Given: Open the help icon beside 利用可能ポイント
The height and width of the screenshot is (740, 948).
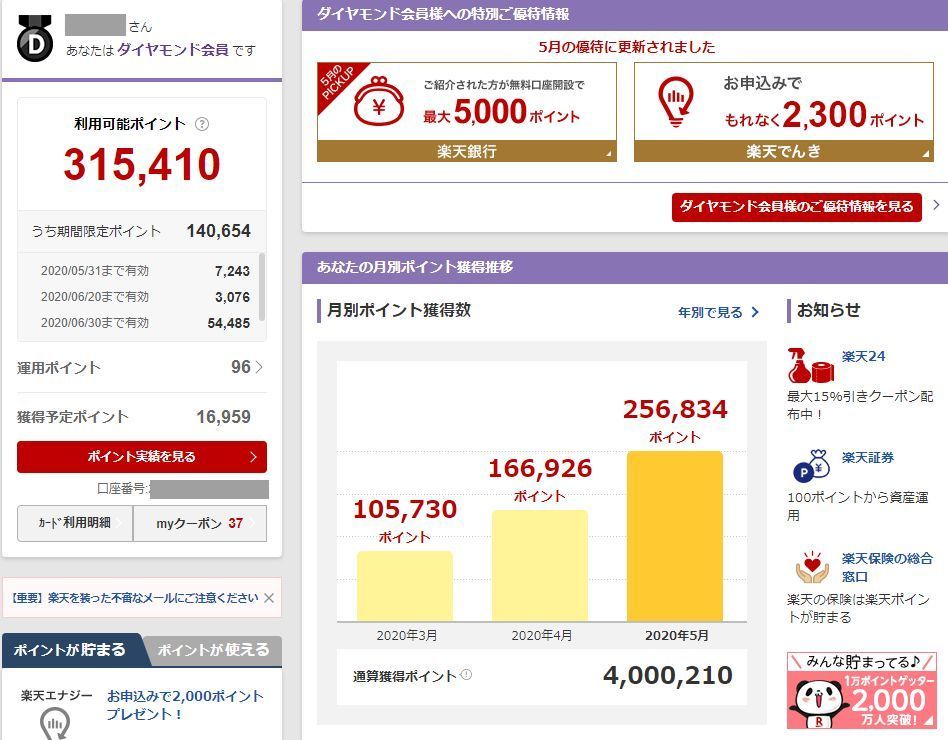Looking at the screenshot, I should click(x=202, y=125).
